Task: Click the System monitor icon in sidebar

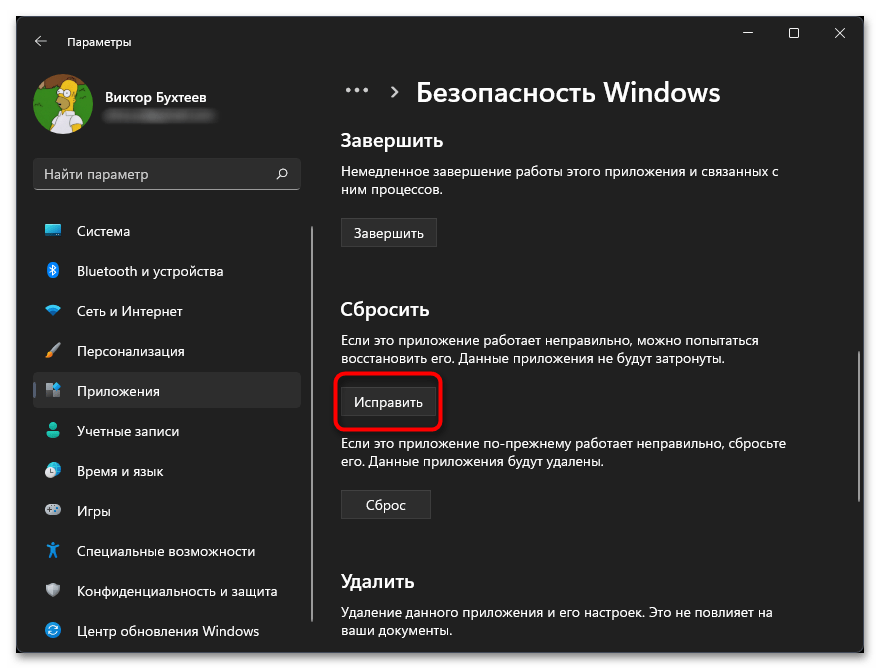Action: pyautogui.click(x=54, y=231)
